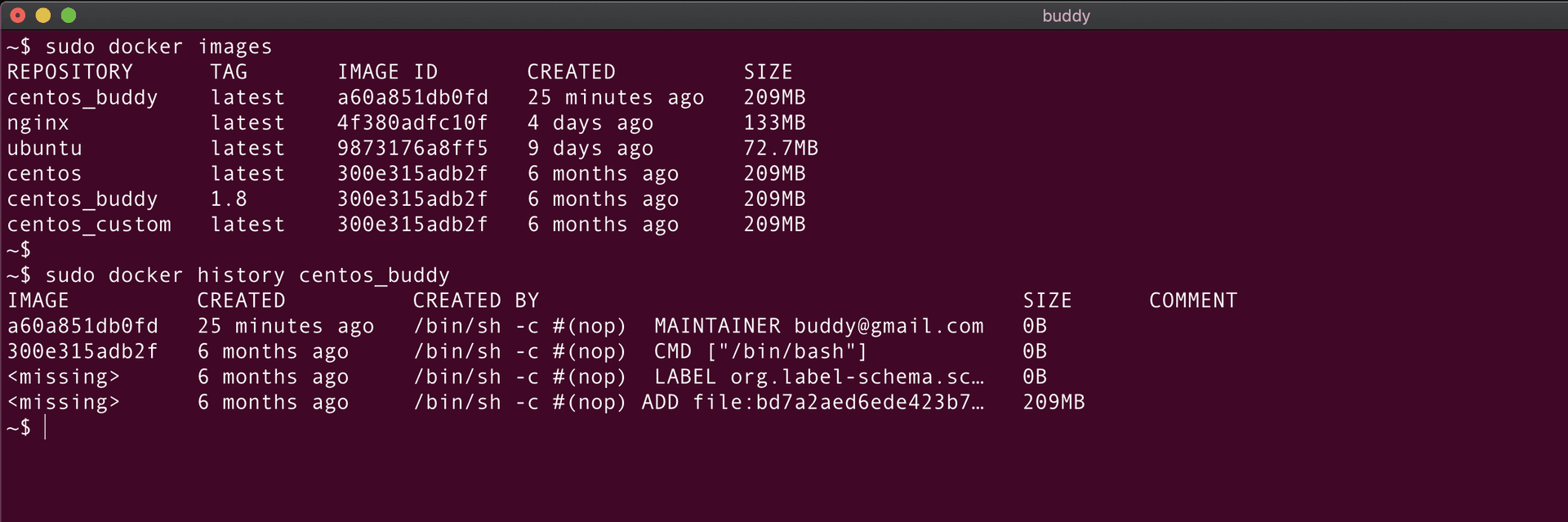Click the COMMENT column header
The height and width of the screenshot is (522, 1568).
[x=1193, y=301]
